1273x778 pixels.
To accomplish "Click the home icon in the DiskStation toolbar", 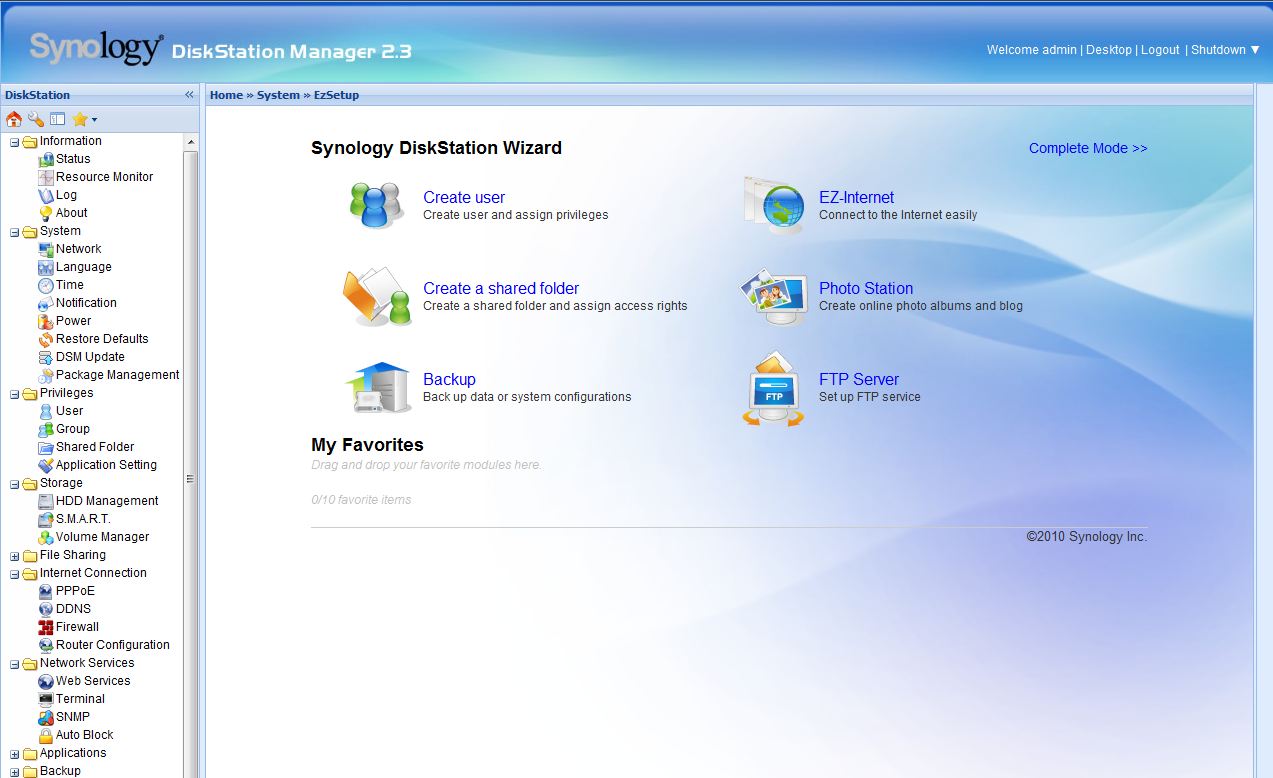I will pos(14,119).
